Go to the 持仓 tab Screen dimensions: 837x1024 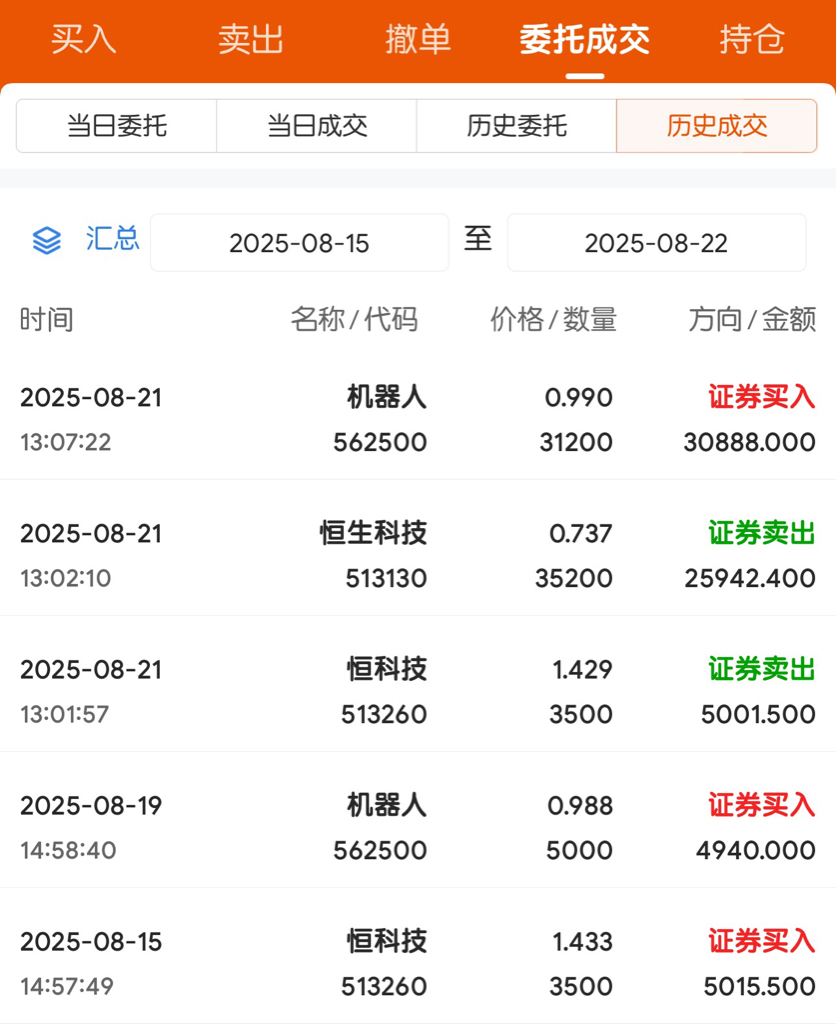[752, 39]
